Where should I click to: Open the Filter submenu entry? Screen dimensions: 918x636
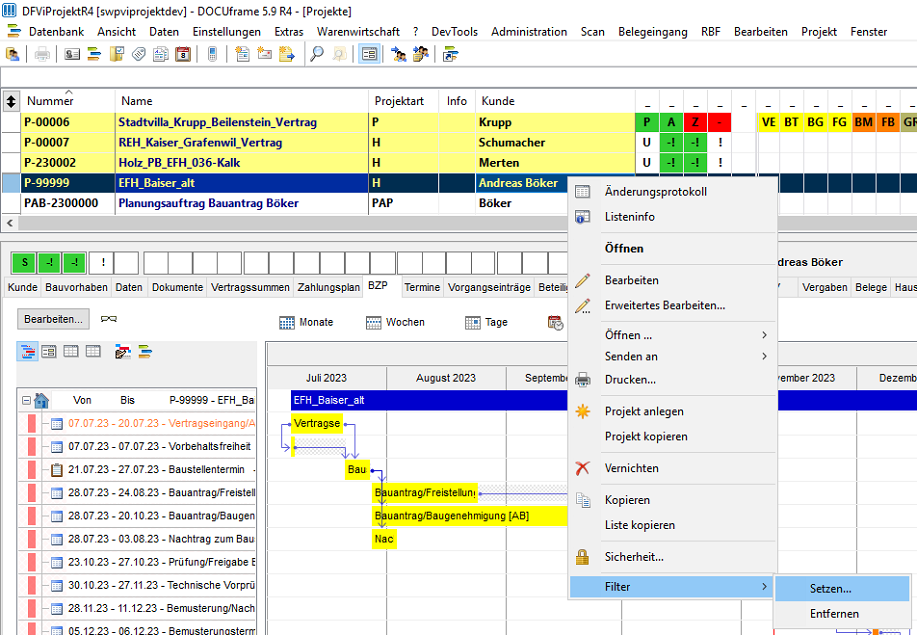[x=672, y=587]
